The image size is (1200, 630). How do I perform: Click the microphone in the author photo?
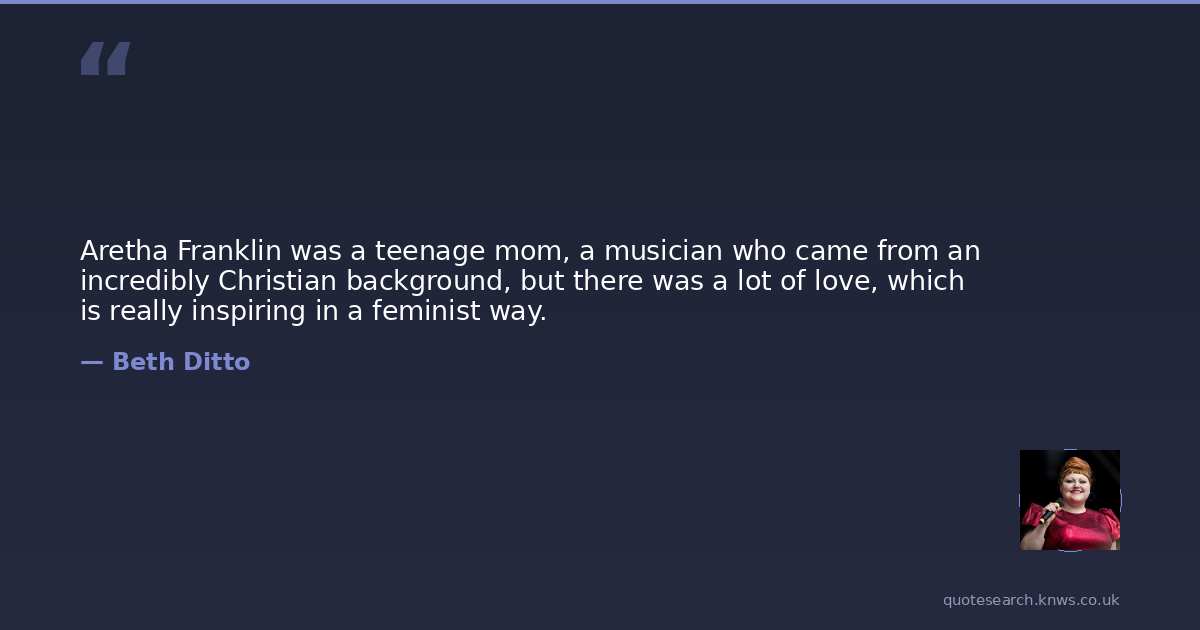(1048, 514)
